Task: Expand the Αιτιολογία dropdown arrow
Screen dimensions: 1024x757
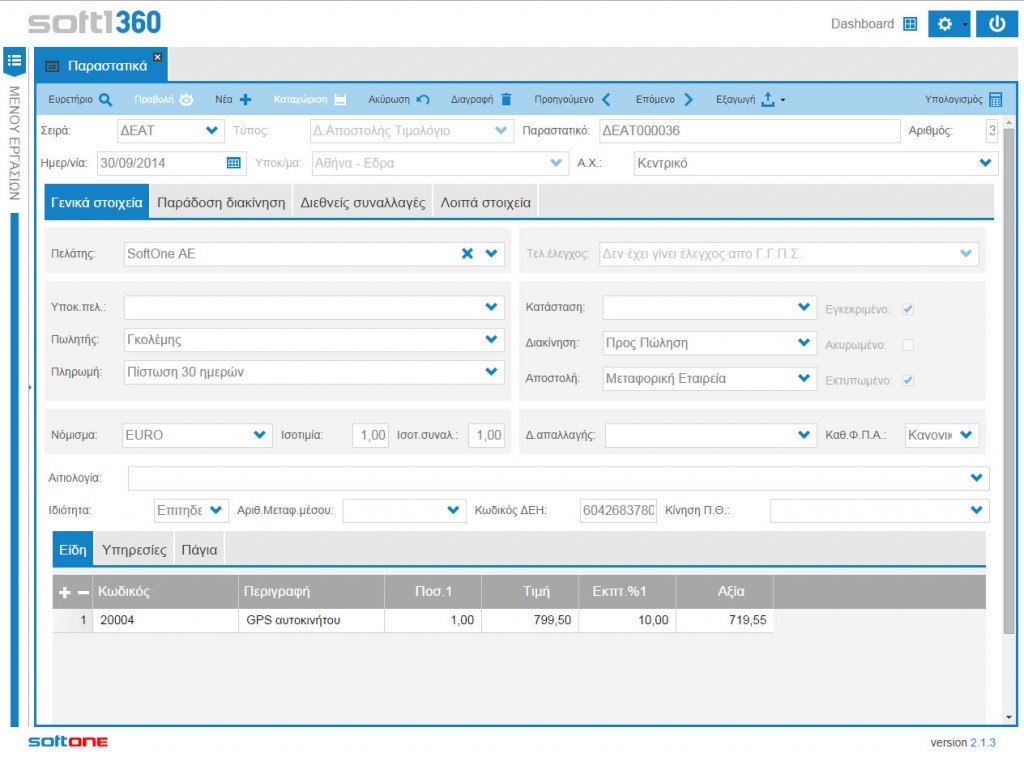Action: (976, 478)
